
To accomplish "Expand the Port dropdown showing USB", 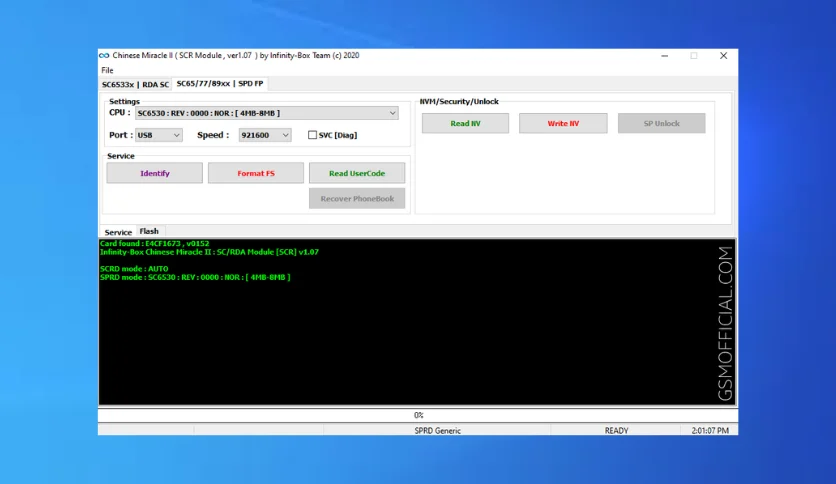I will pos(158,135).
